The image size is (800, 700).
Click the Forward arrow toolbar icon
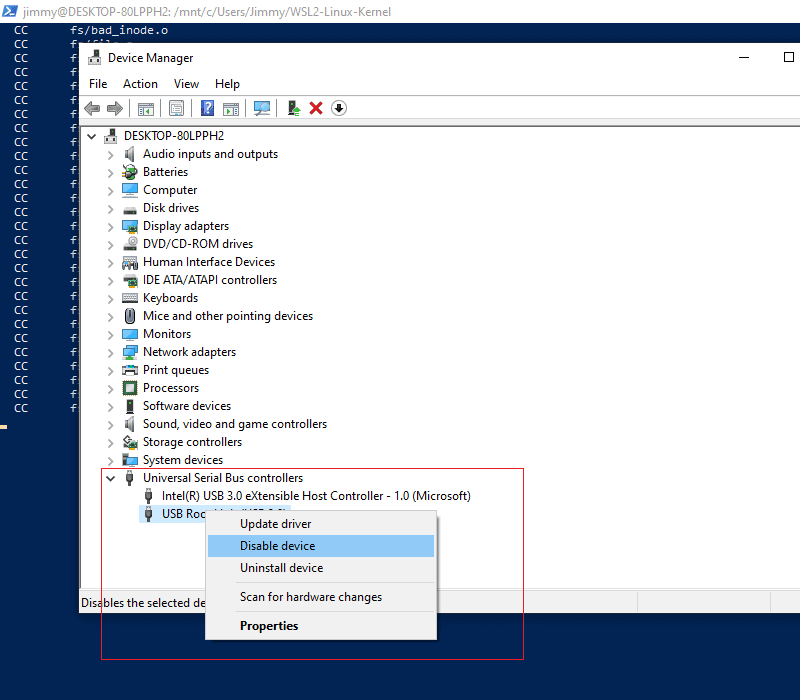pos(115,108)
